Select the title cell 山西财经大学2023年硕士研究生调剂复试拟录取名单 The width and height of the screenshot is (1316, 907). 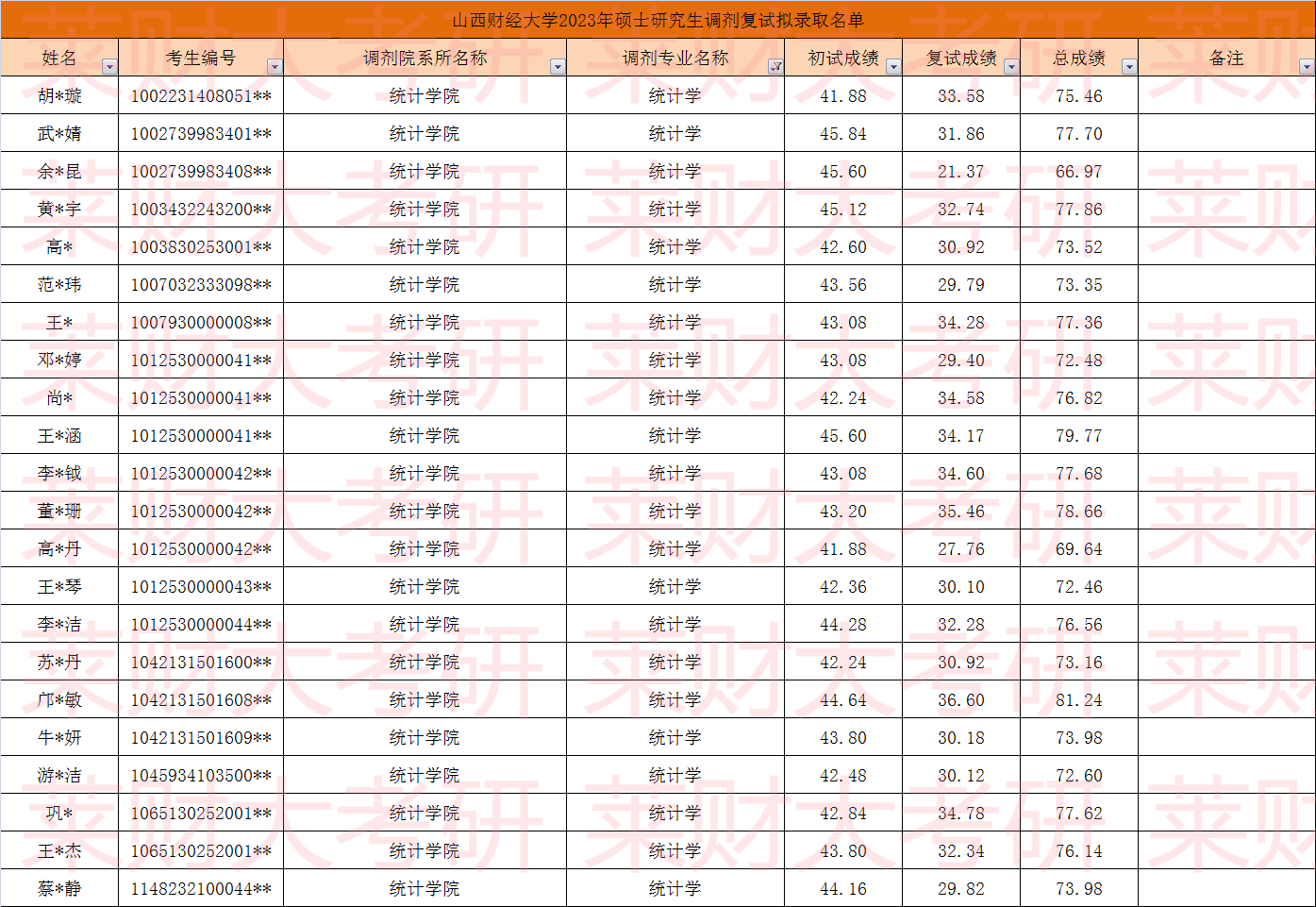click(x=658, y=20)
